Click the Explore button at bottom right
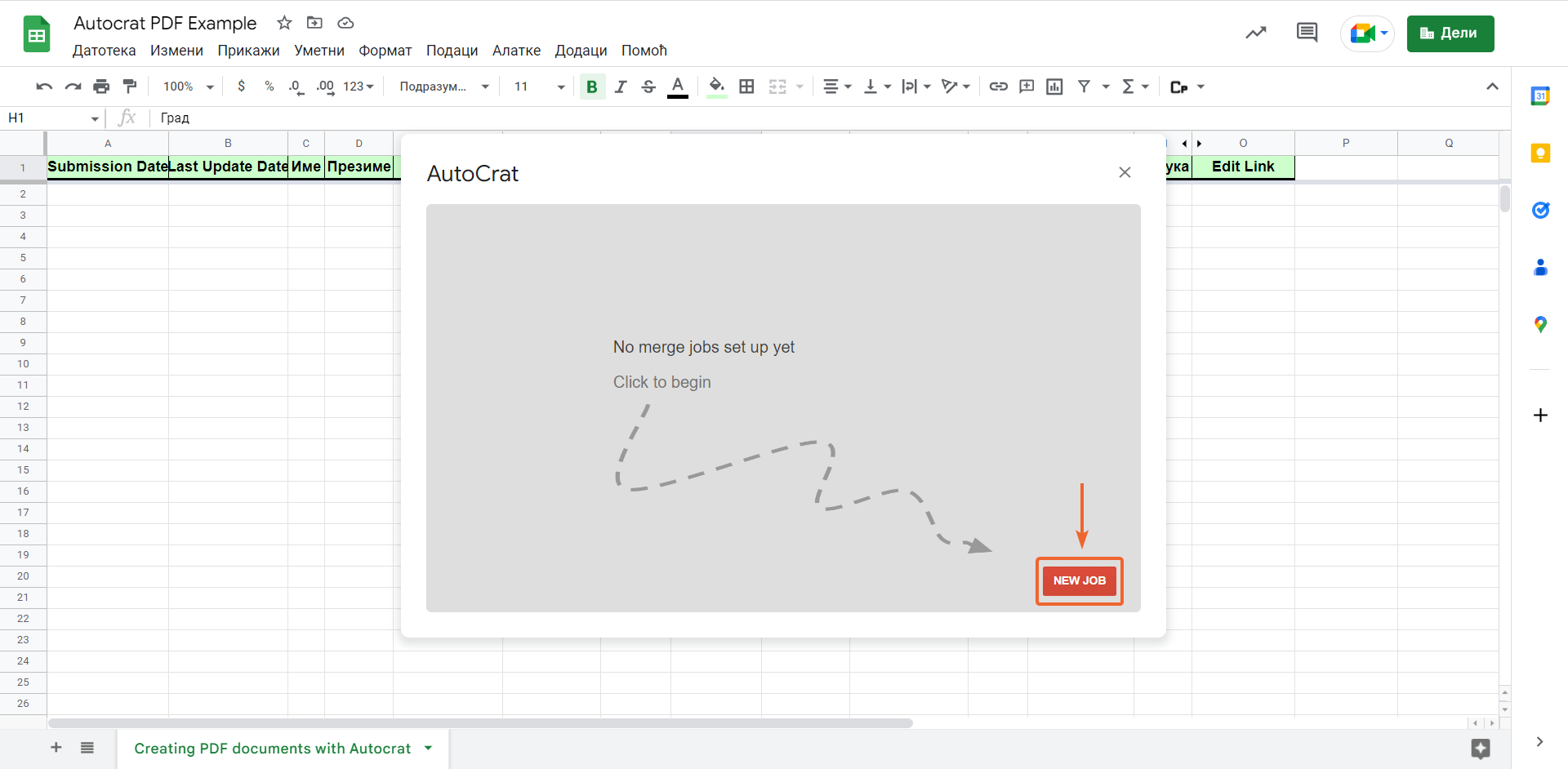Screen dimensions: 1568x769 pyautogui.click(x=1481, y=749)
